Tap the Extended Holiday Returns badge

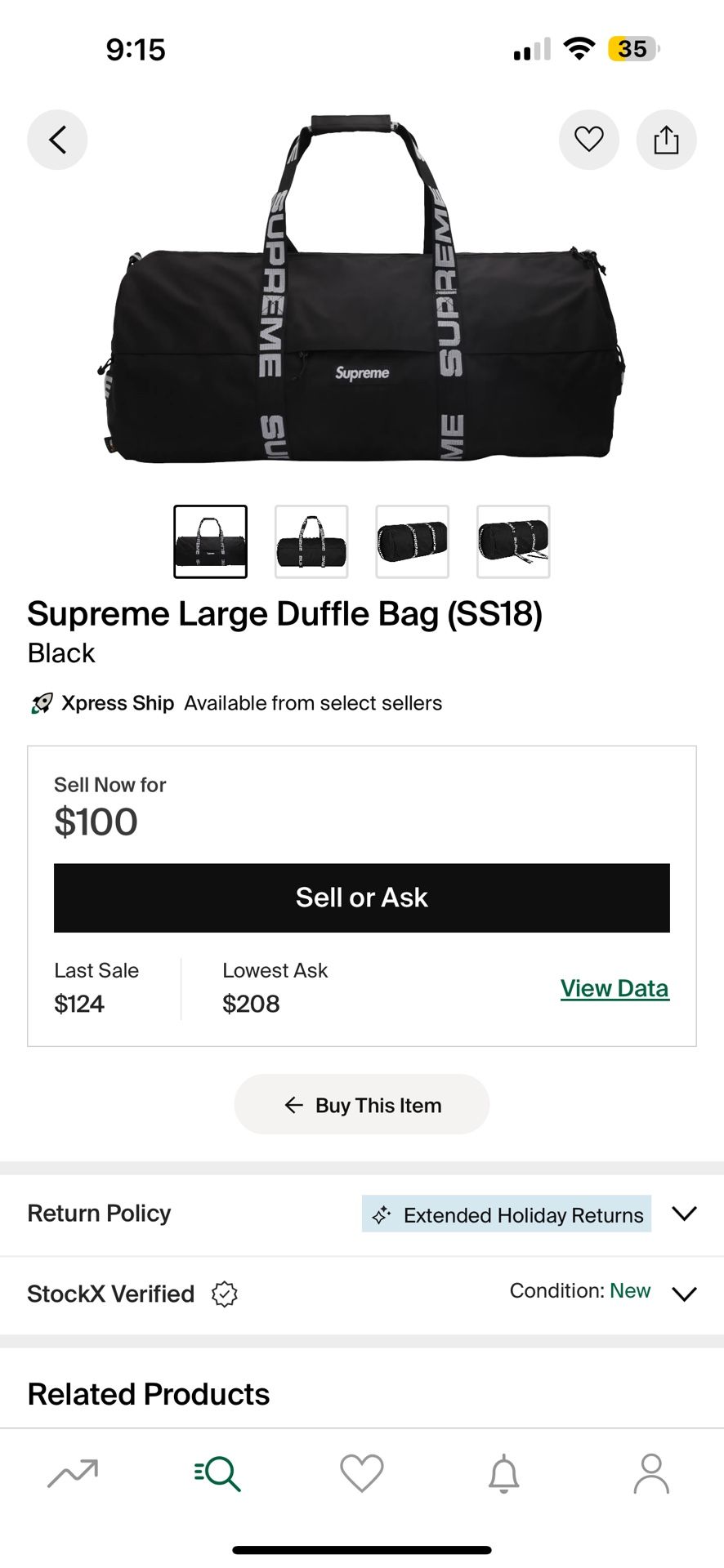pyautogui.click(x=507, y=1214)
